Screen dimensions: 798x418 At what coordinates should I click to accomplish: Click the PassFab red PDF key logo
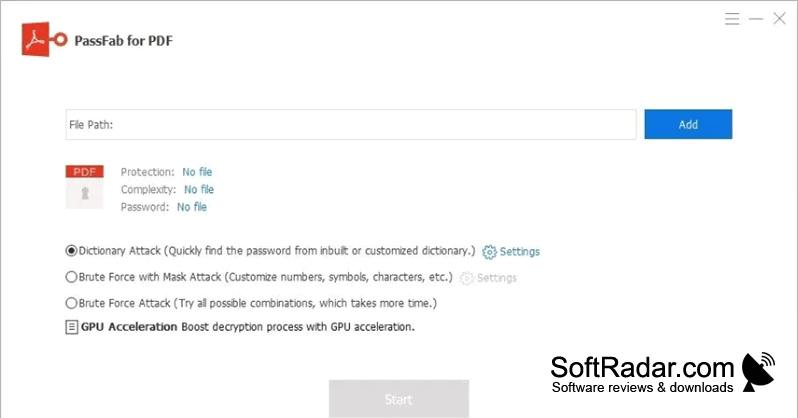coord(44,39)
